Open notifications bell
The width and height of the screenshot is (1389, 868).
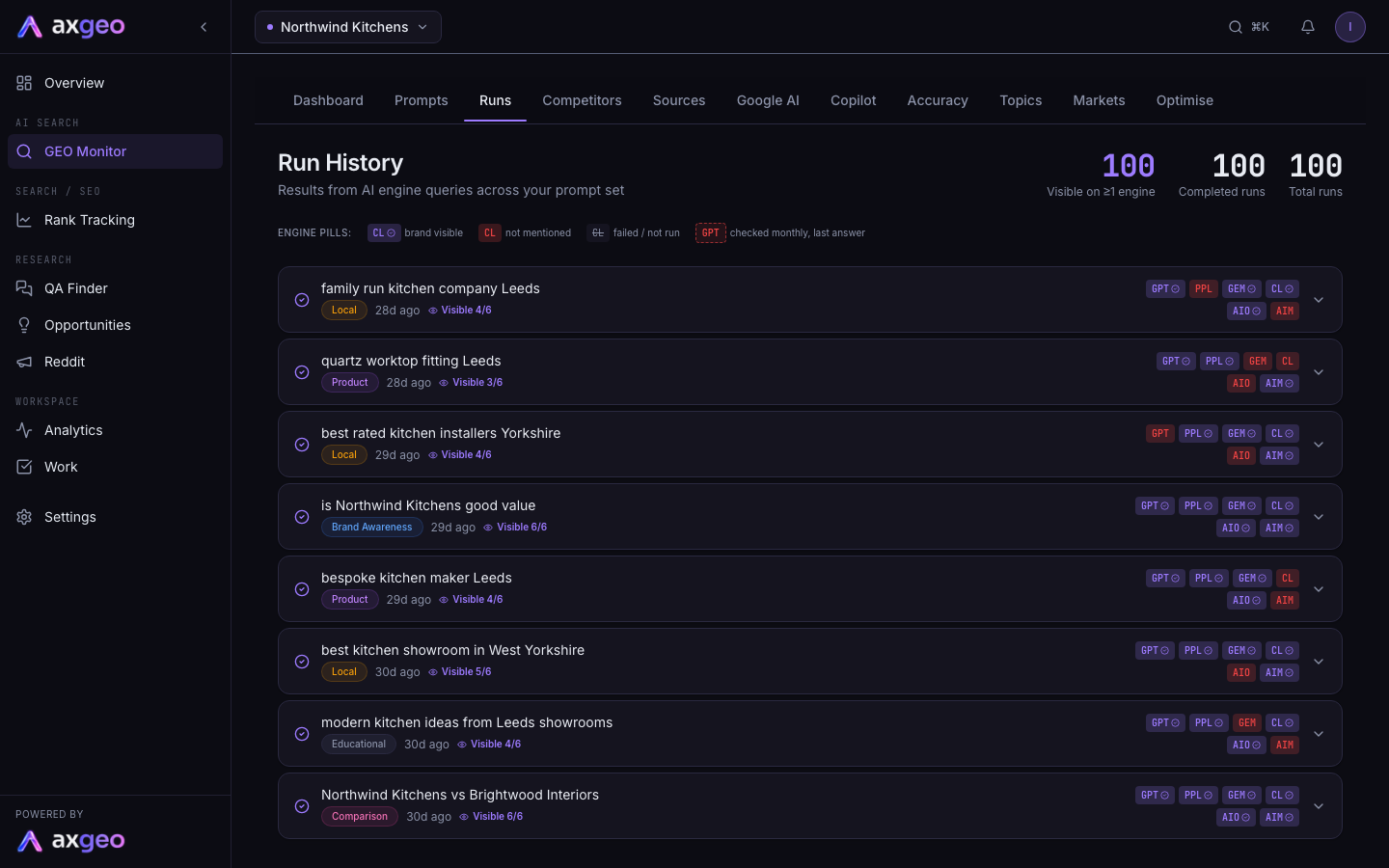(x=1308, y=27)
